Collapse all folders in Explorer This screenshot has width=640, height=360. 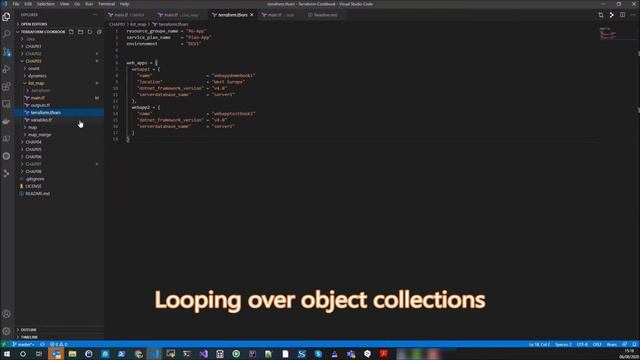coord(99,32)
